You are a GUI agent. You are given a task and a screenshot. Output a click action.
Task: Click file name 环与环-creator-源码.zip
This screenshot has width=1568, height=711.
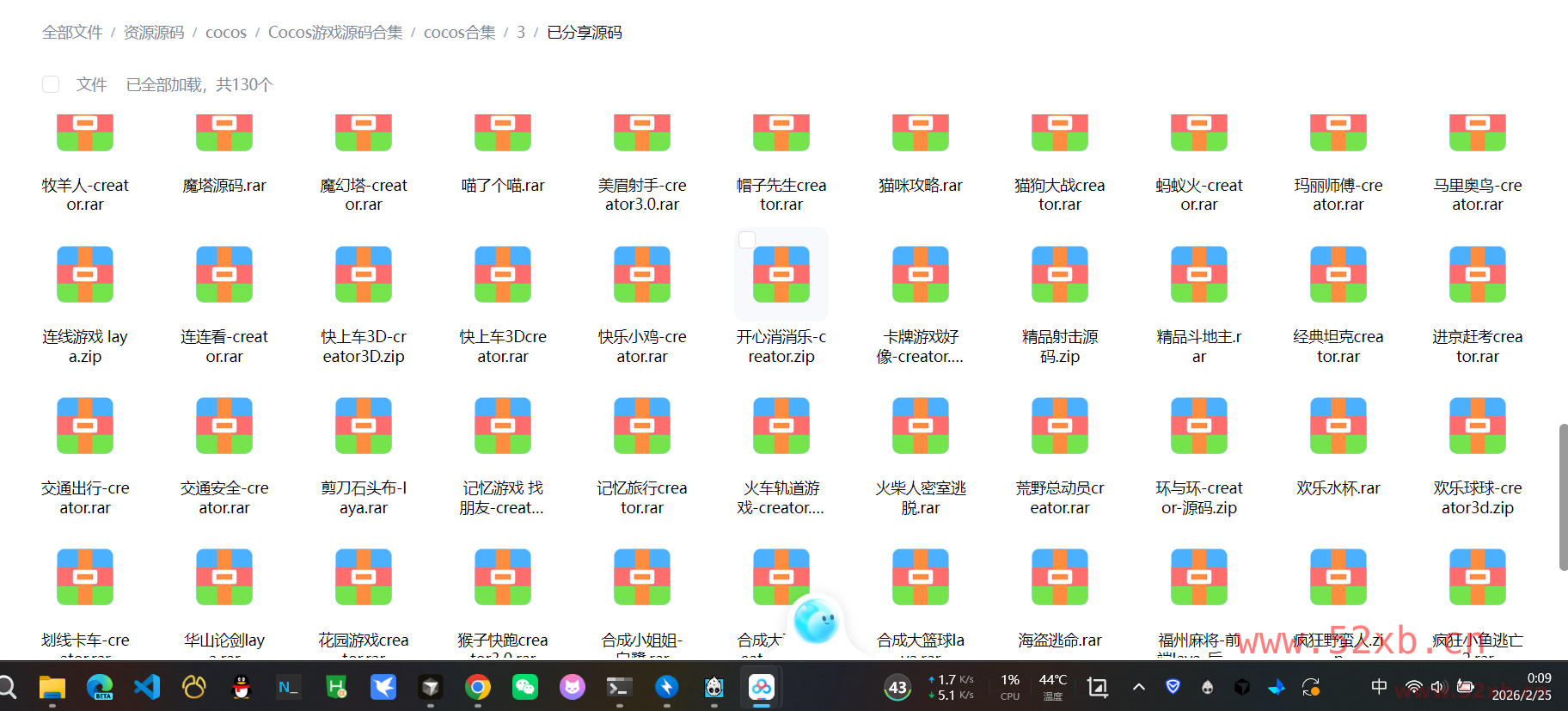click(x=1199, y=498)
